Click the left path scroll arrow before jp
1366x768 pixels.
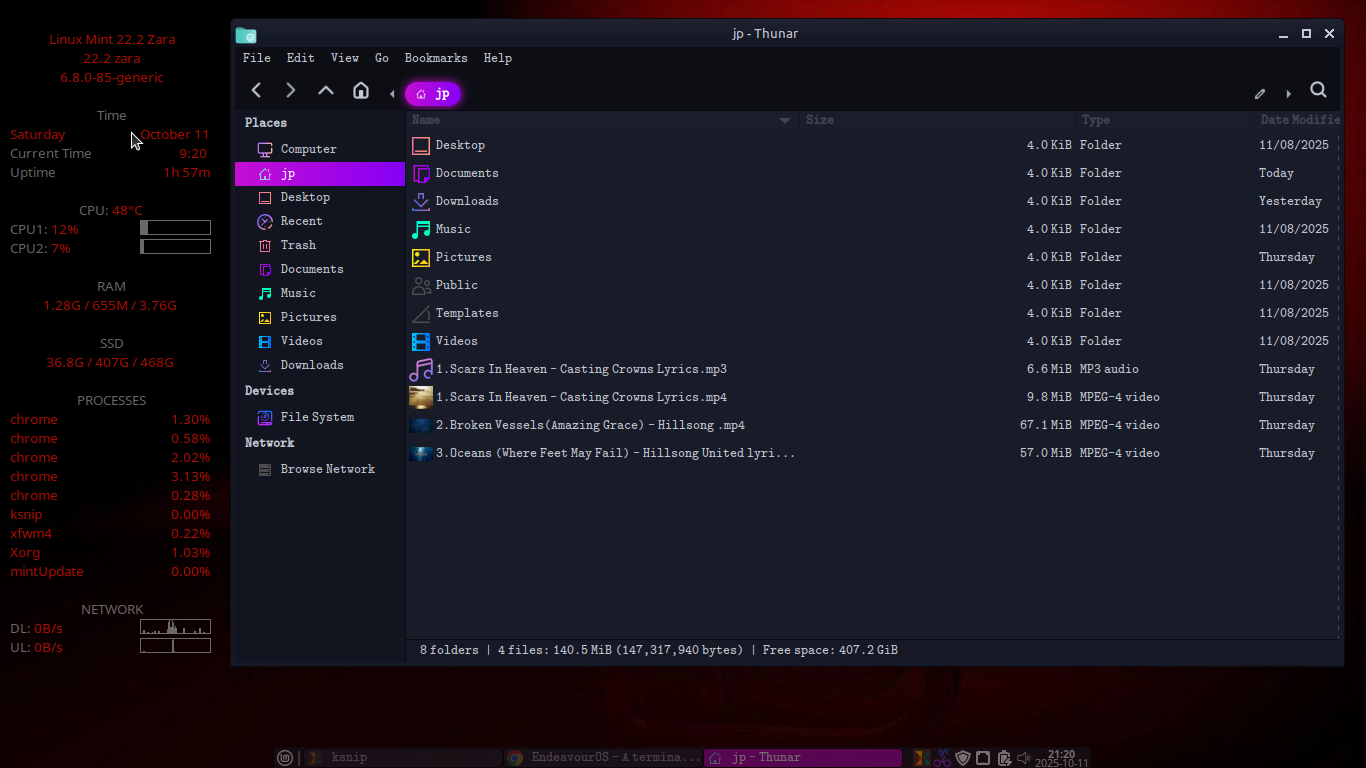[x=392, y=94]
